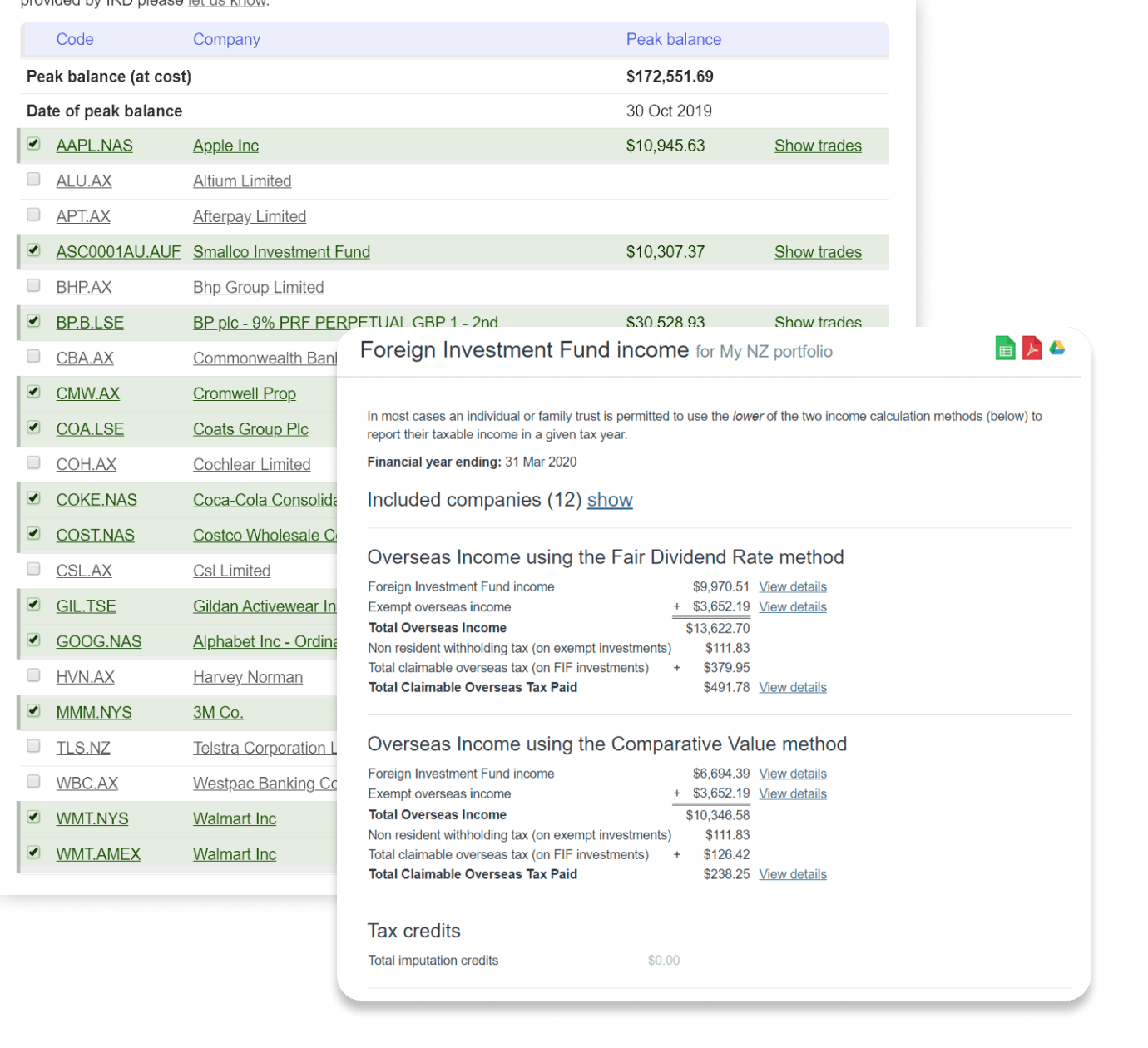
Task: Uncheck the WMT.NYS checkbox
Action: click(33, 817)
